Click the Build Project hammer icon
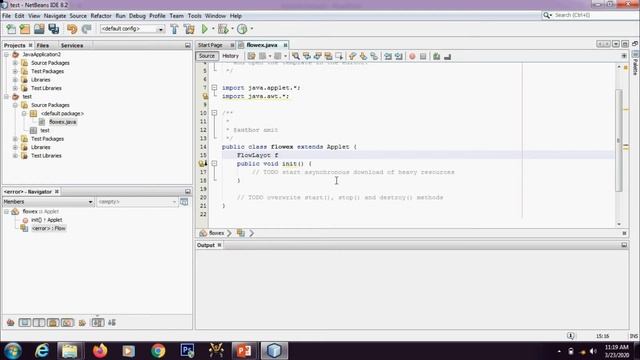Screen dimensions: 640x360 click(x=174, y=29)
